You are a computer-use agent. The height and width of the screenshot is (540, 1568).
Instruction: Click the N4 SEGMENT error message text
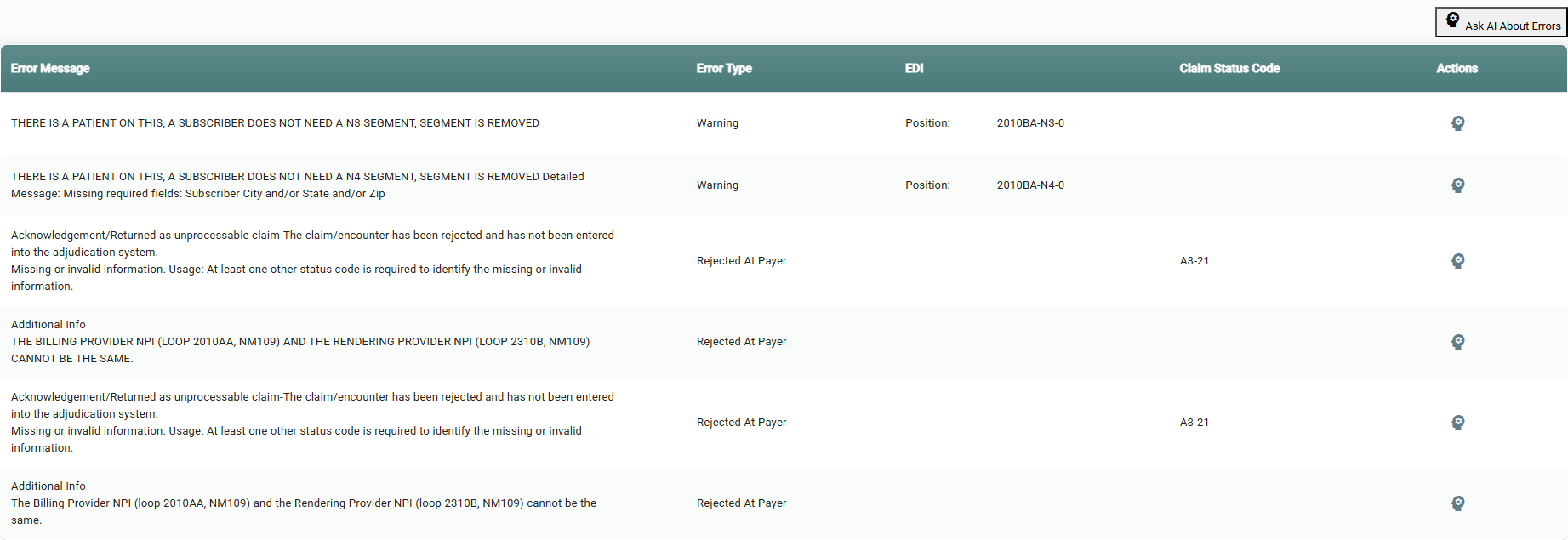(x=297, y=185)
